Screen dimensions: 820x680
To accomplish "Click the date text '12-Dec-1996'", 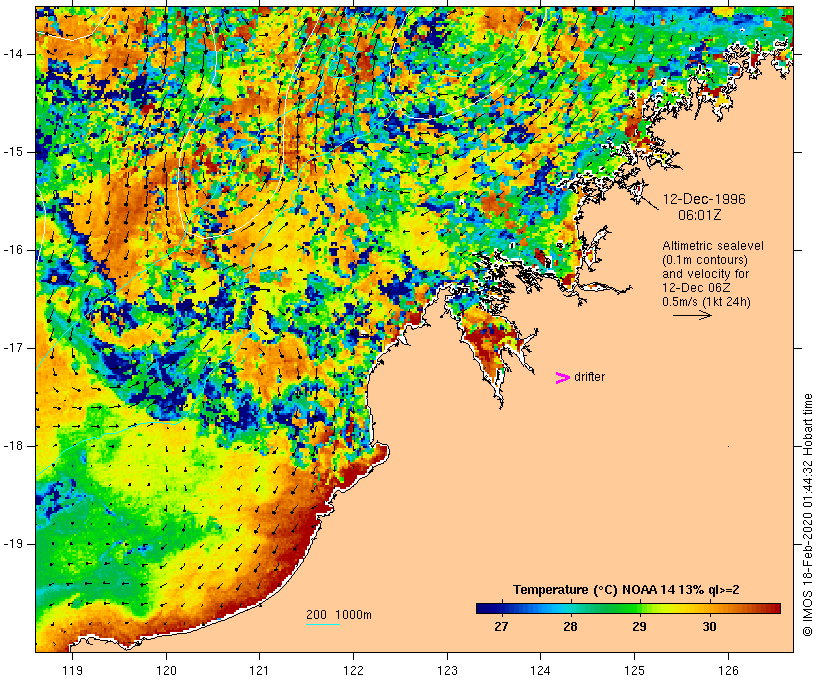I will [704, 199].
